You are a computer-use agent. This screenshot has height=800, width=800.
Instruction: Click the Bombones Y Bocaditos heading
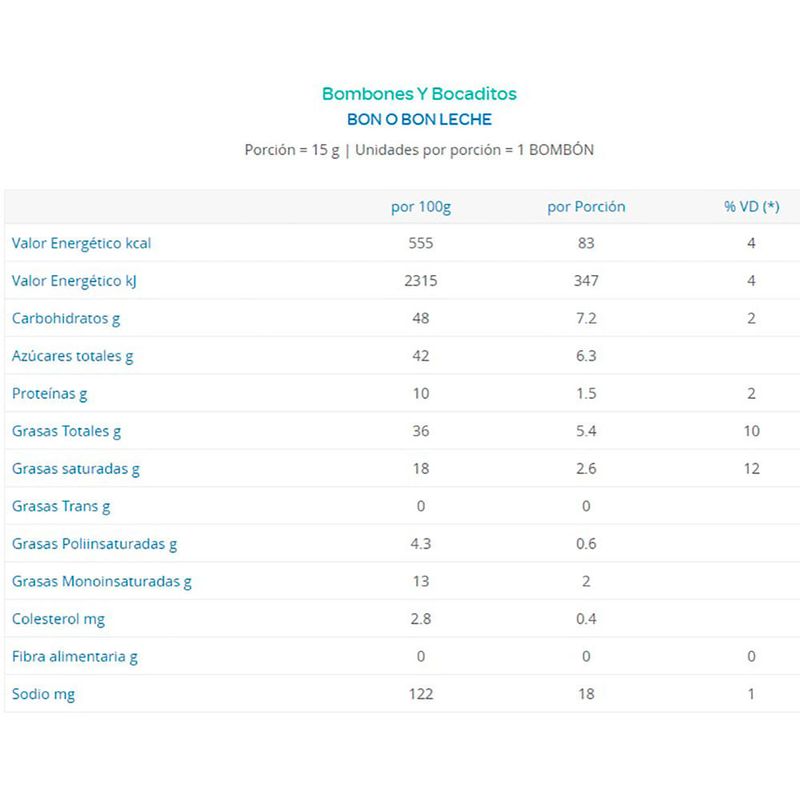(x=419, y=94)
